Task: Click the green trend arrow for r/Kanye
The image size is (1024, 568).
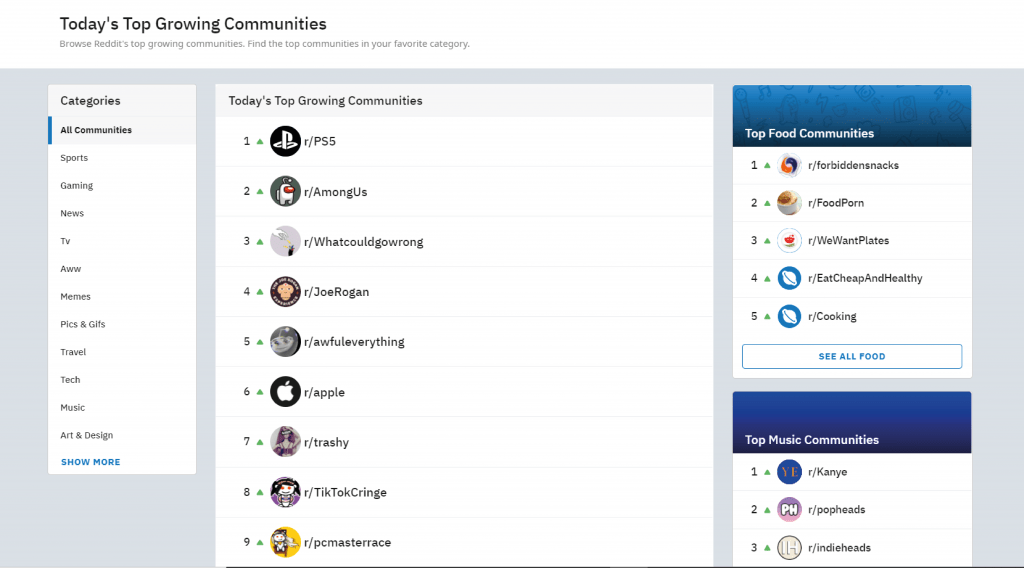Action: click(767, 472)
